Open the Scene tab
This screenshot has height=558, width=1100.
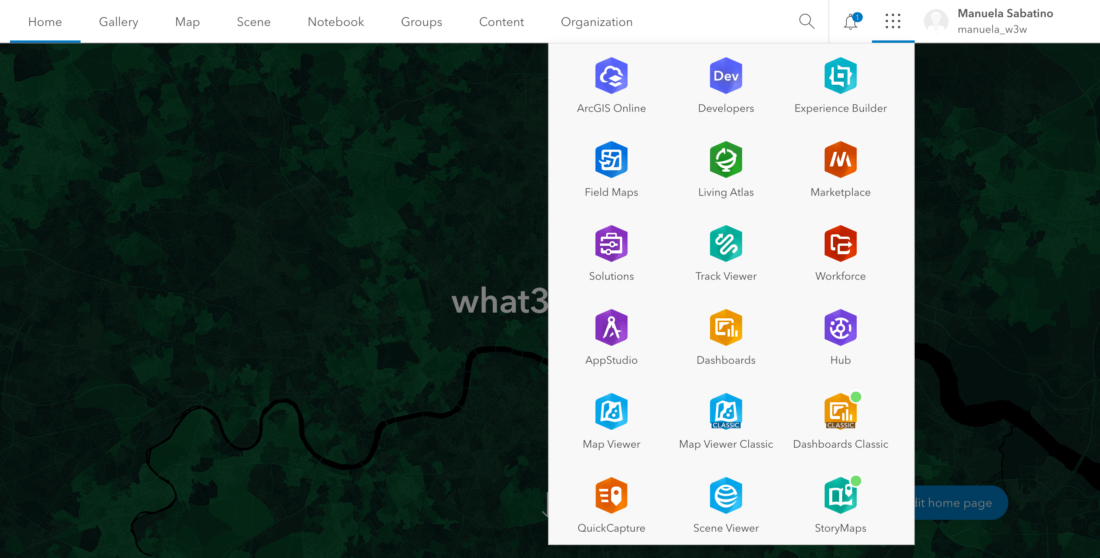[x=253, y=22]
